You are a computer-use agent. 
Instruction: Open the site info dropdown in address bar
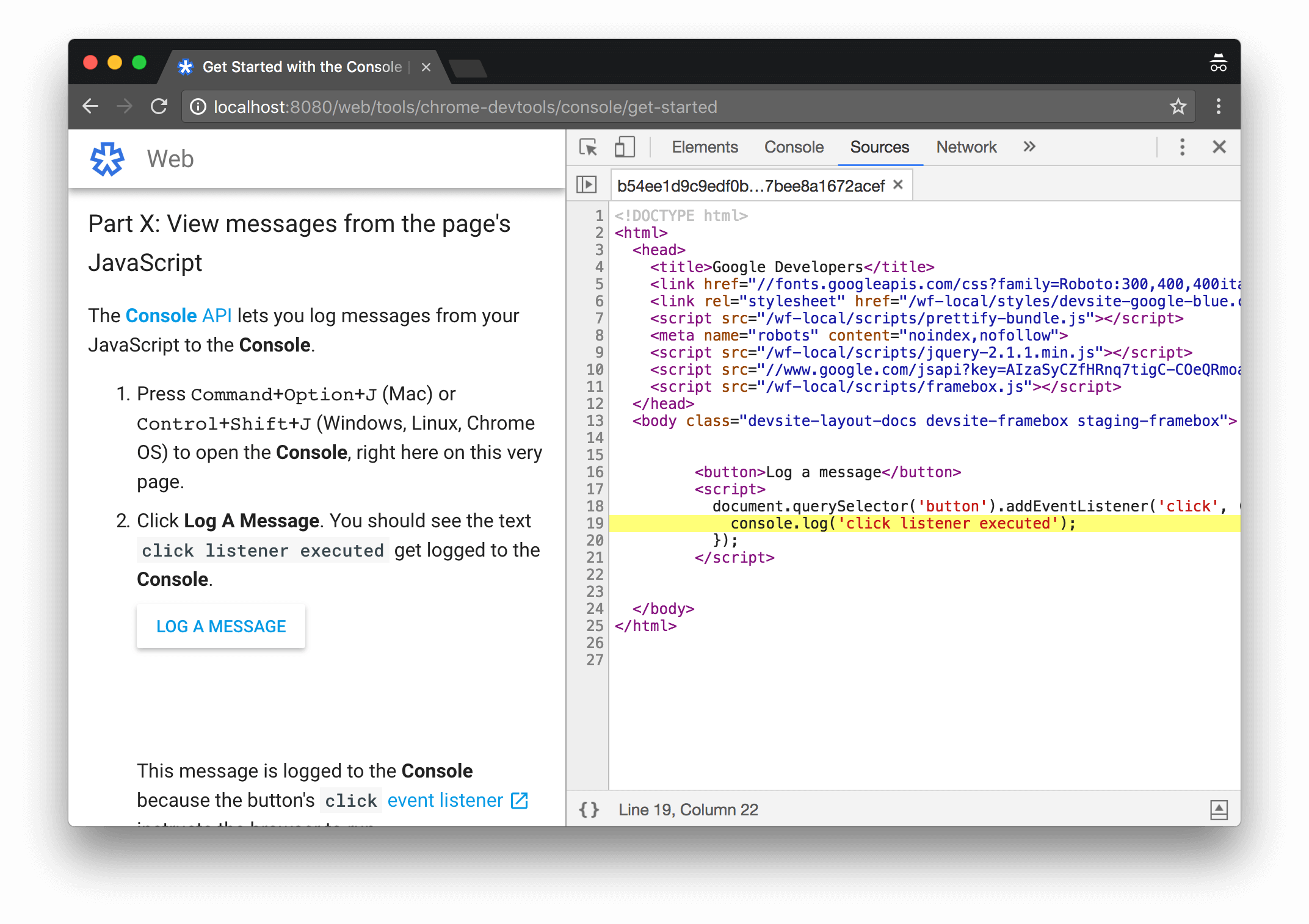[x=198, y=106]
